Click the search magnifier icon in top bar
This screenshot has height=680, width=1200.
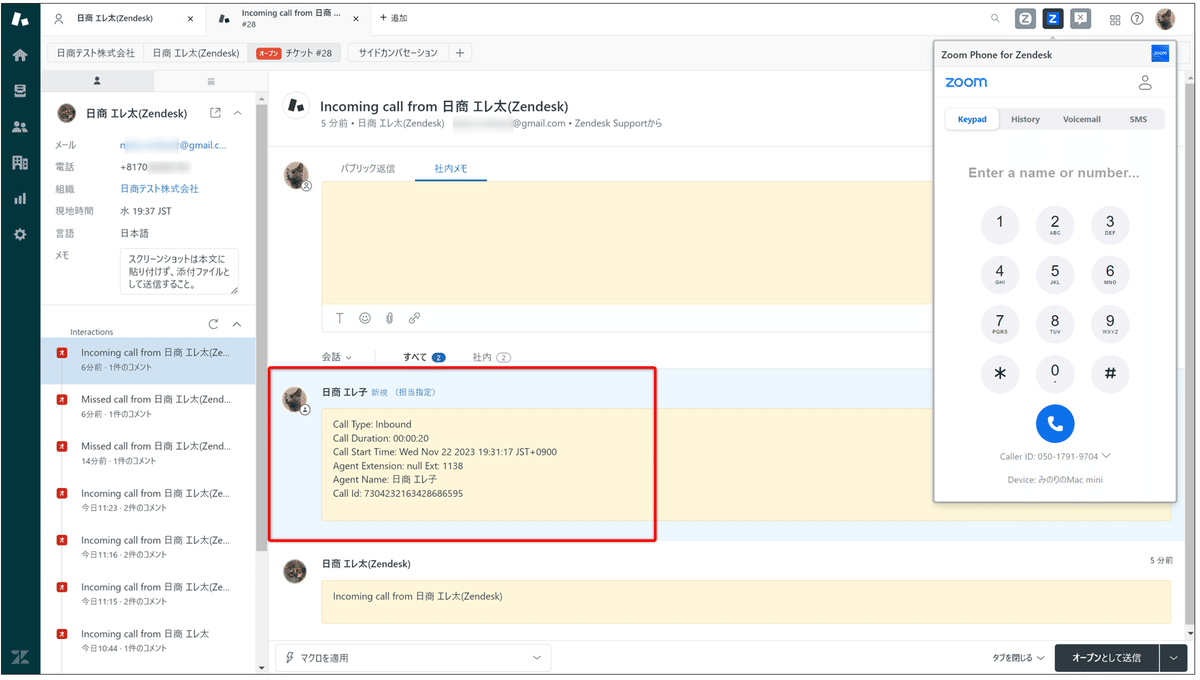click(x=995, y=18)
